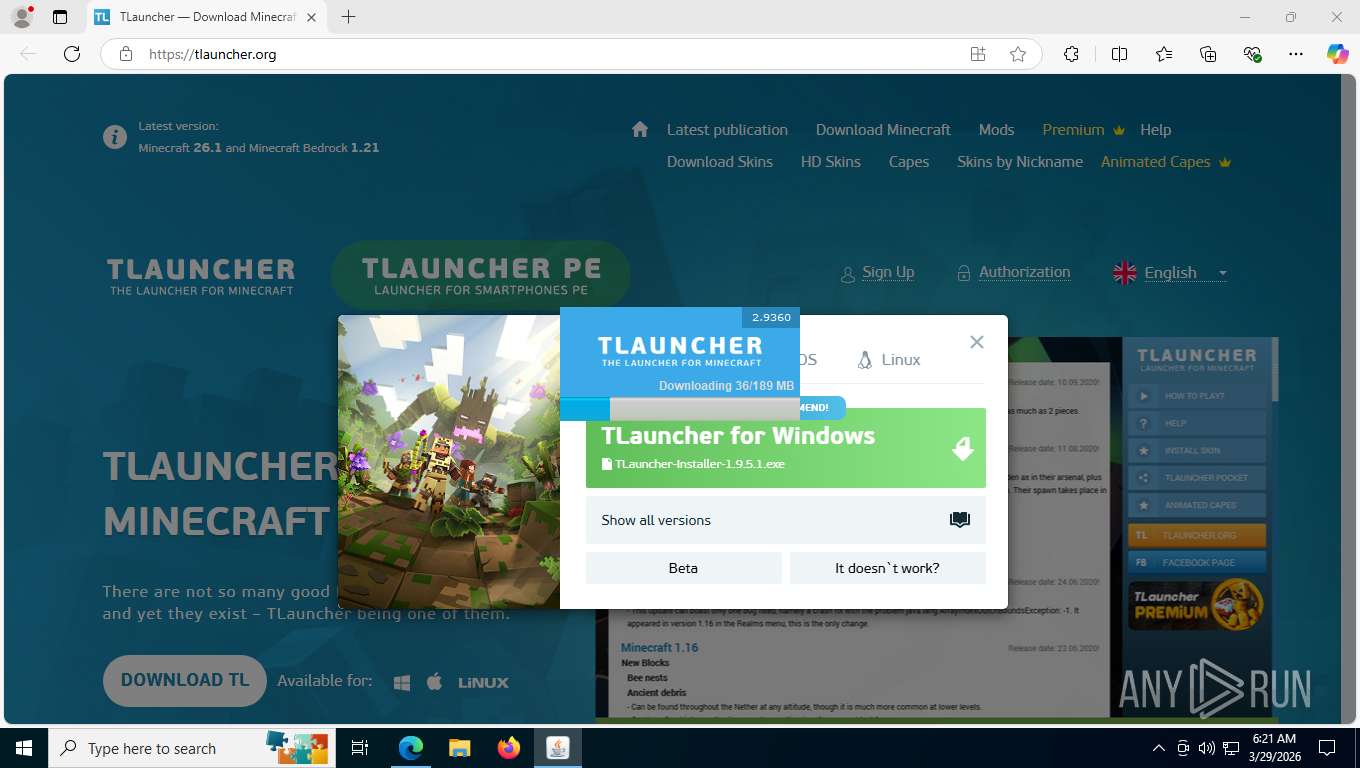The height and width of the screenshot is (768, 1360).
Task: Click the browser refresh icon
Action: [x=72, y=54]
